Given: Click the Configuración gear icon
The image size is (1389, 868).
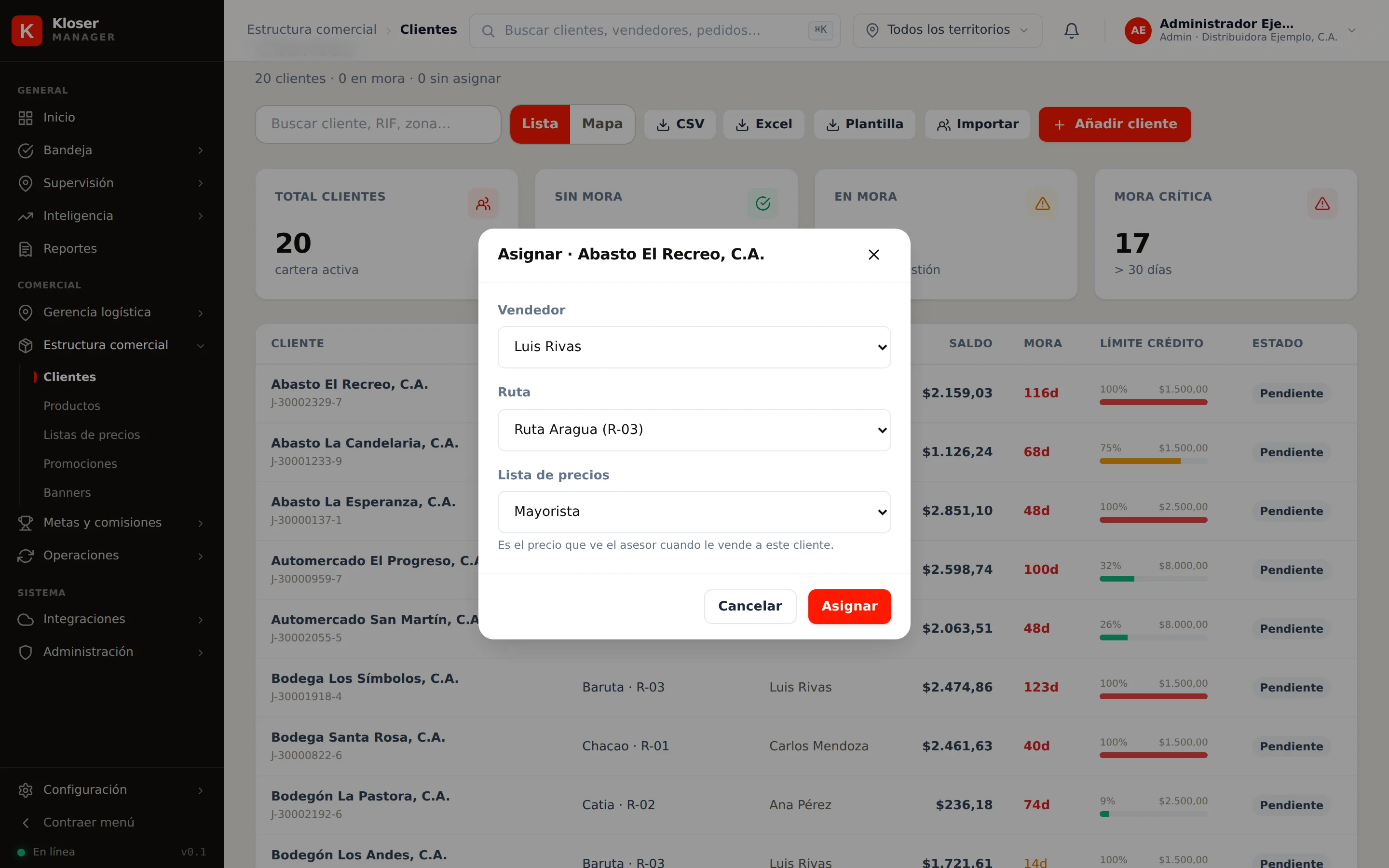Looking at the screenshot, I should point(25,790).
